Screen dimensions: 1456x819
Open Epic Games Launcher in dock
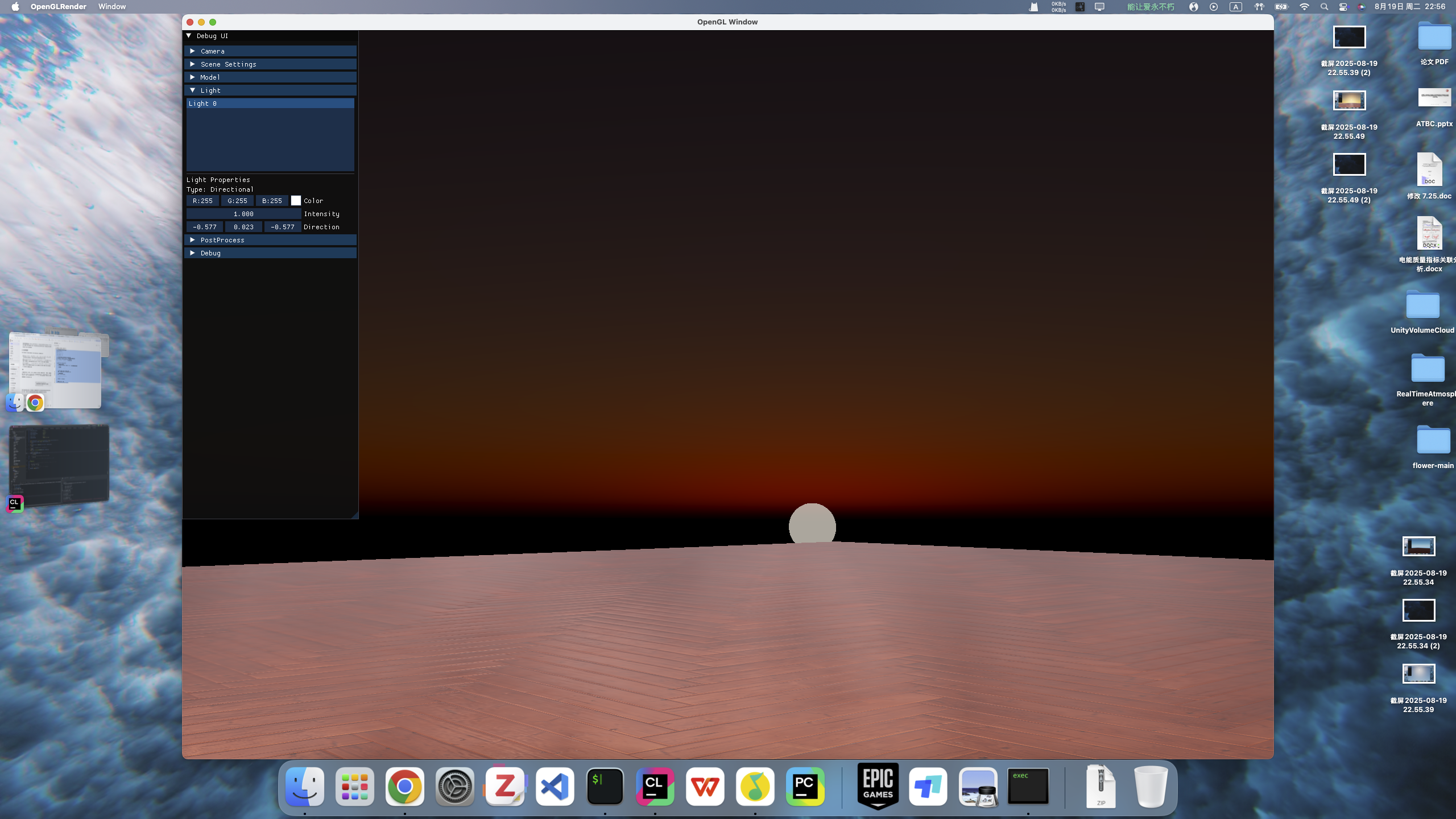[878, 787]
